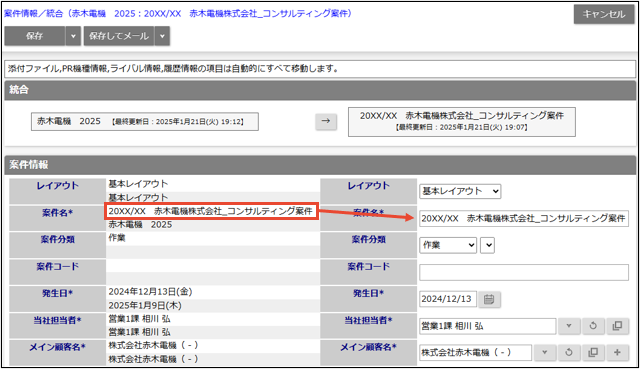Click the 保存してメール button
Screen dimensions: 640x369
(119, 36)
